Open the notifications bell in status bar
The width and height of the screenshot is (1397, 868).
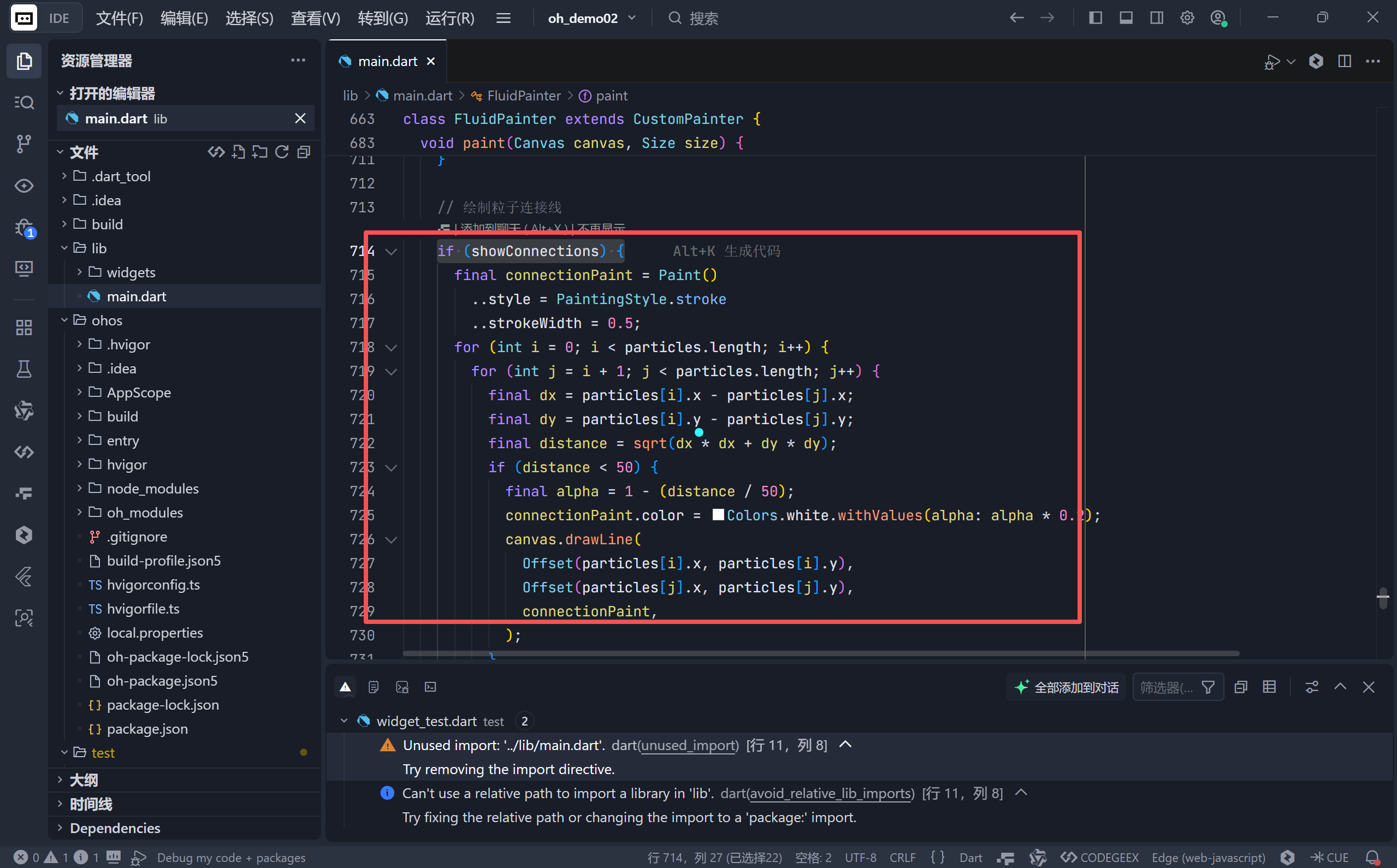click(x=1373, y=857)
